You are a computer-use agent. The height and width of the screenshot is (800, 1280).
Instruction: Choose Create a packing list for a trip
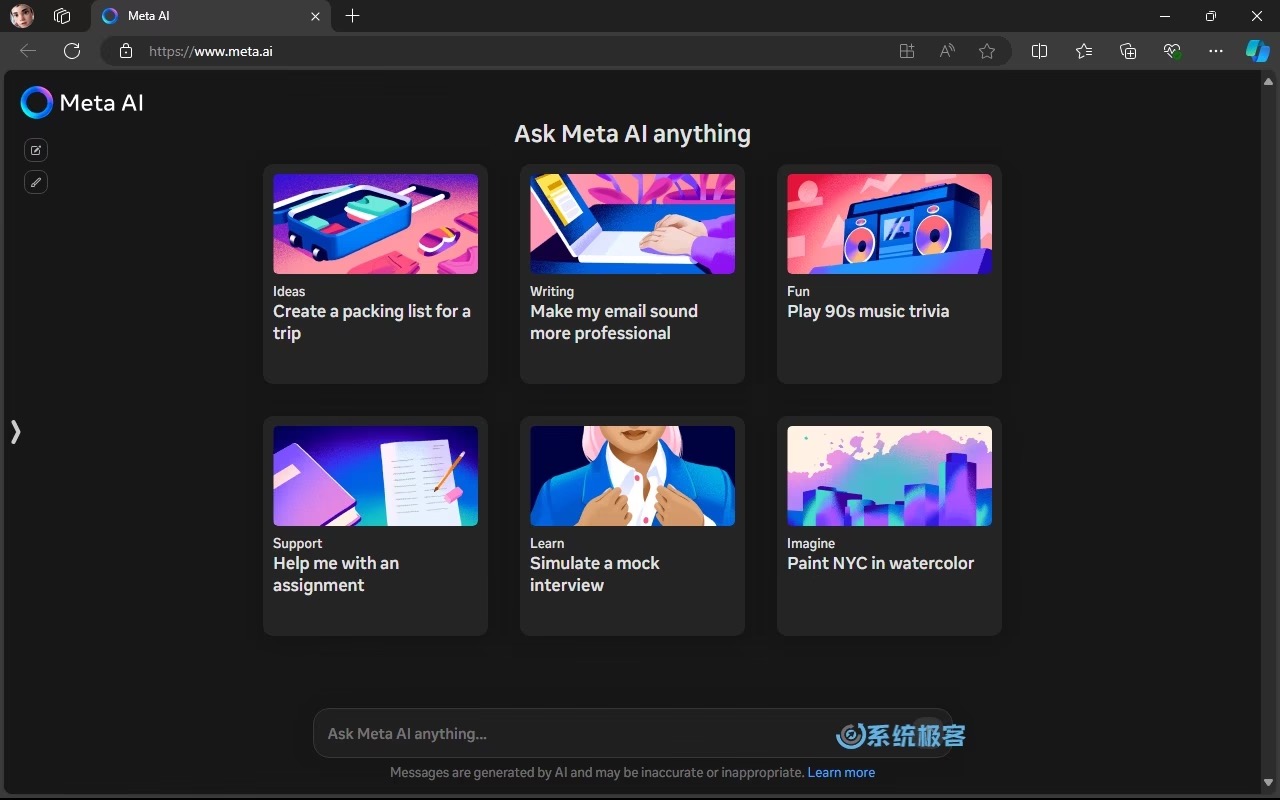[x=375, y=274]
